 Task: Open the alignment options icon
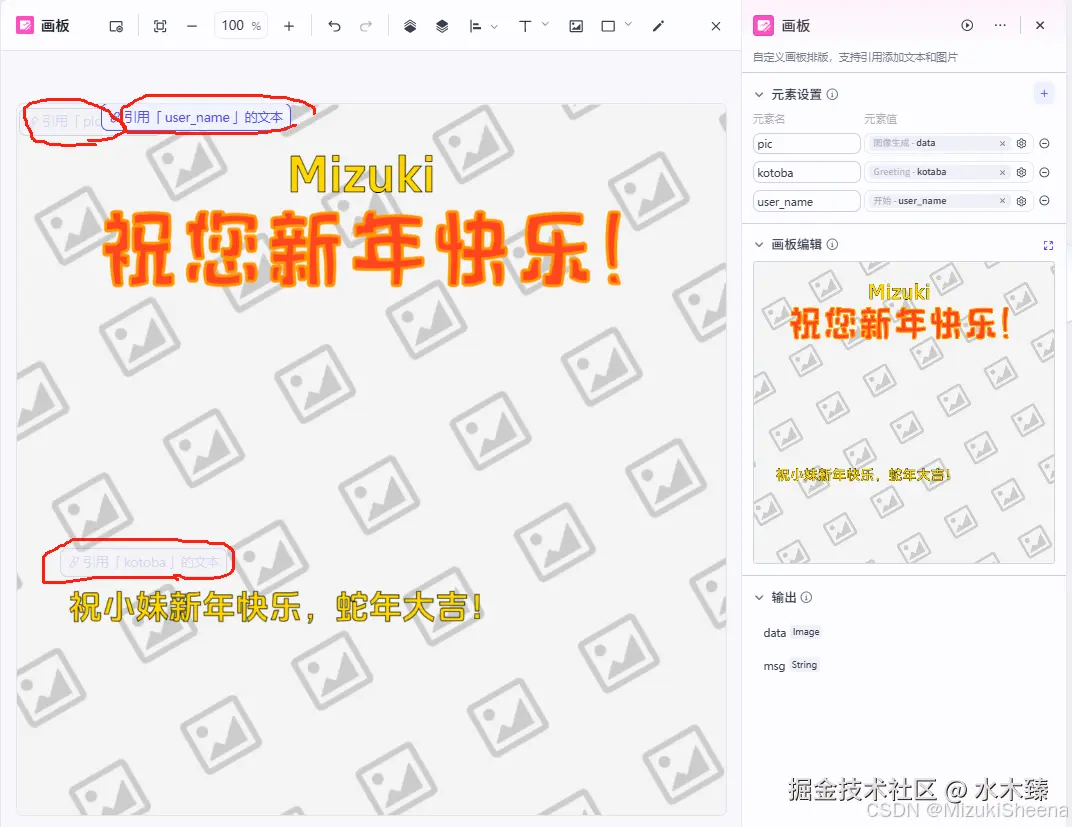pyautogui.click(x=475, y=27)
